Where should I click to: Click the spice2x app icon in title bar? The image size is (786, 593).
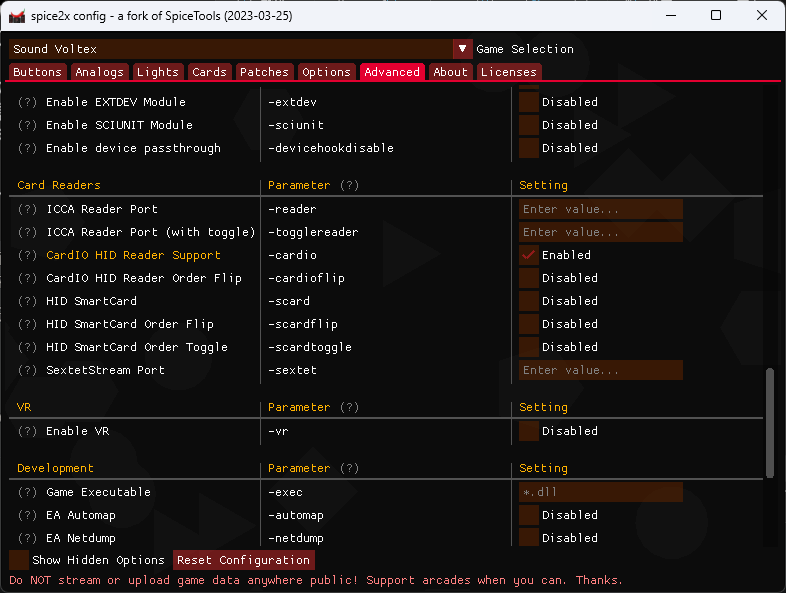point(17,16)
